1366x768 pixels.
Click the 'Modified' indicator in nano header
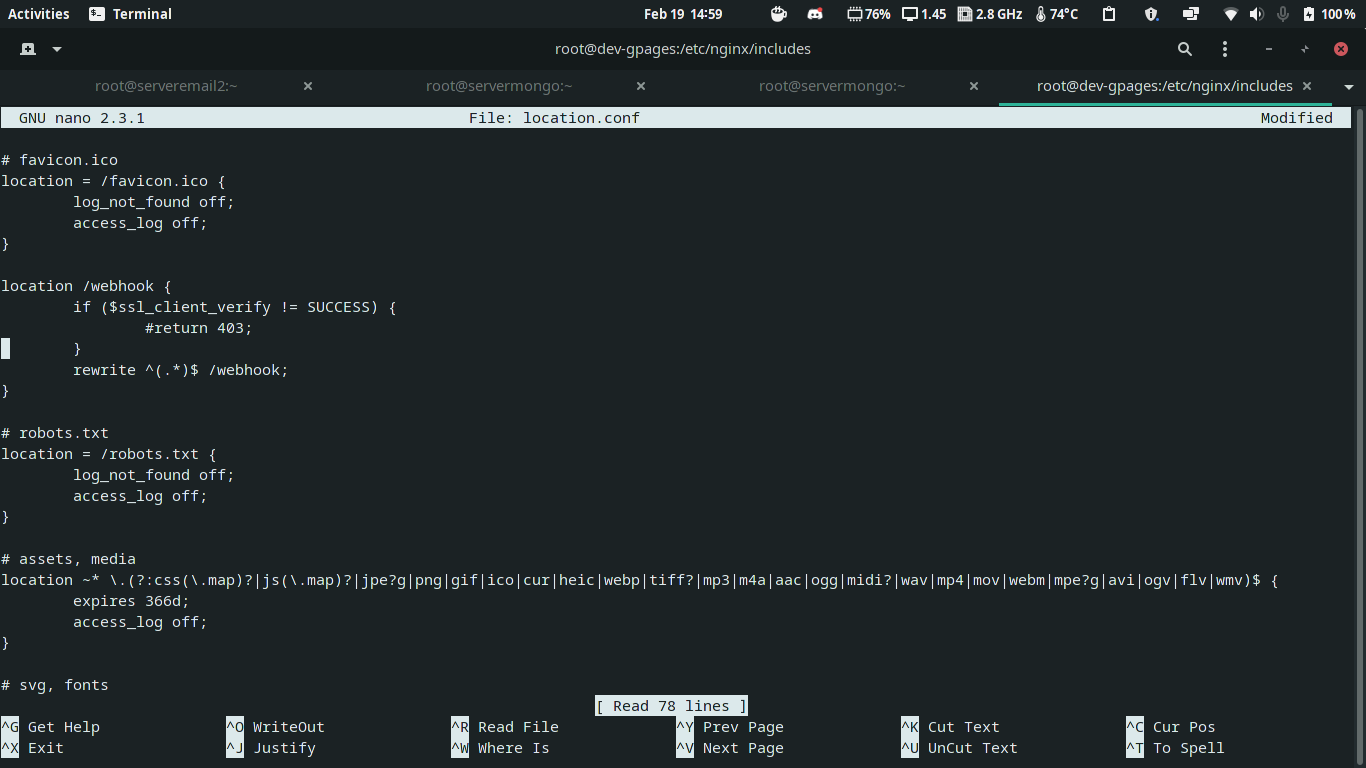pyautogui.click(x=1297, y=118)
